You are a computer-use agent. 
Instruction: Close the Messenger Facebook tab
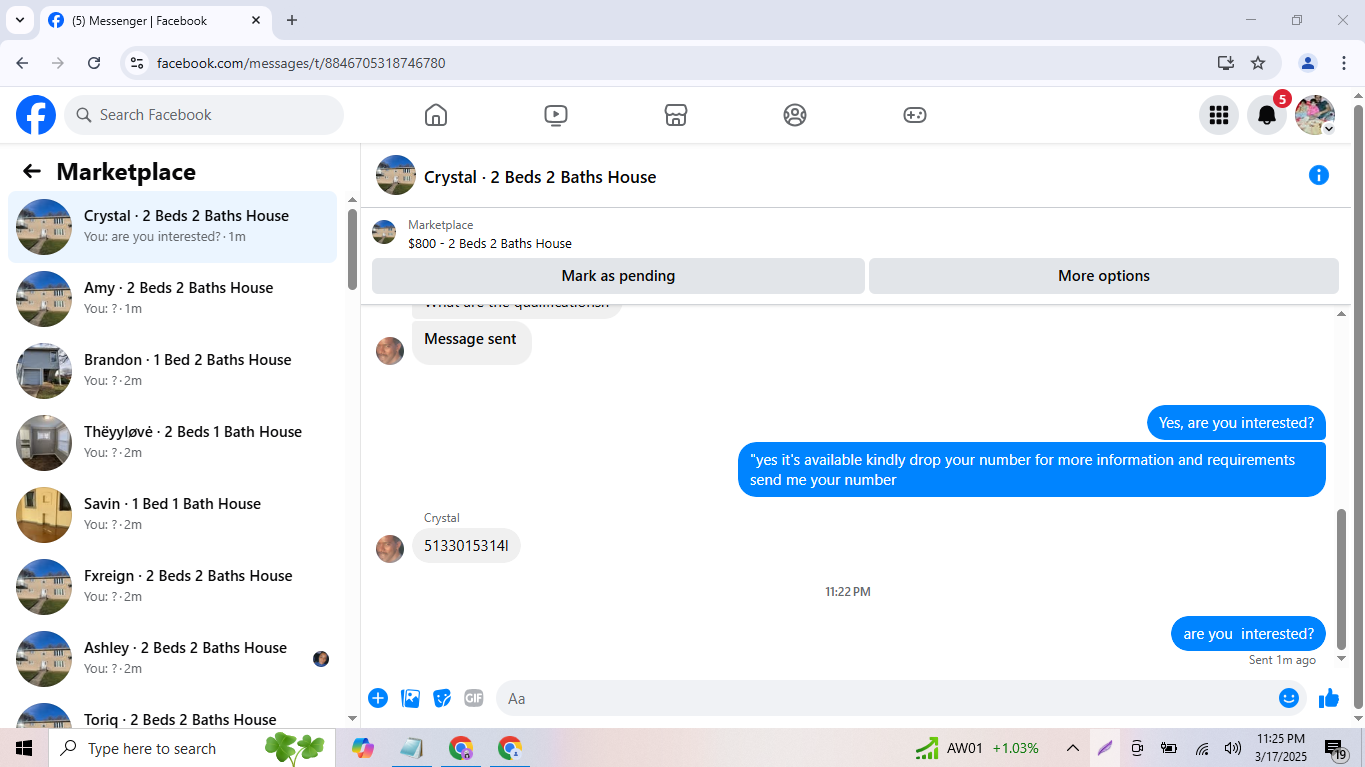click(256, 20)
